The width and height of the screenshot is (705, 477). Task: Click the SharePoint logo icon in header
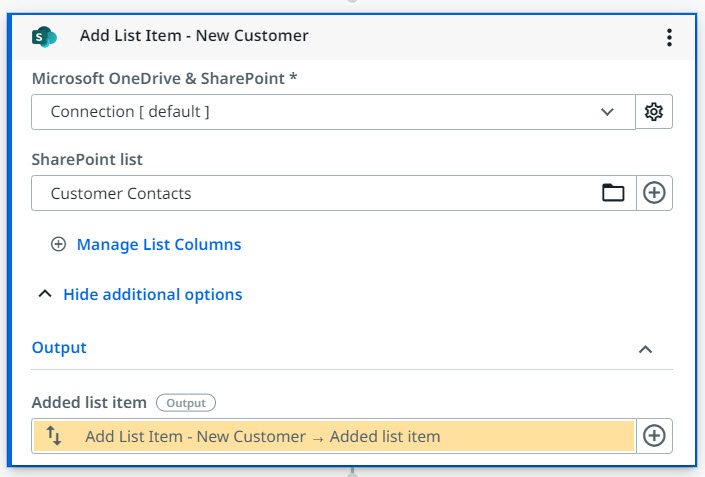[44, 36]
